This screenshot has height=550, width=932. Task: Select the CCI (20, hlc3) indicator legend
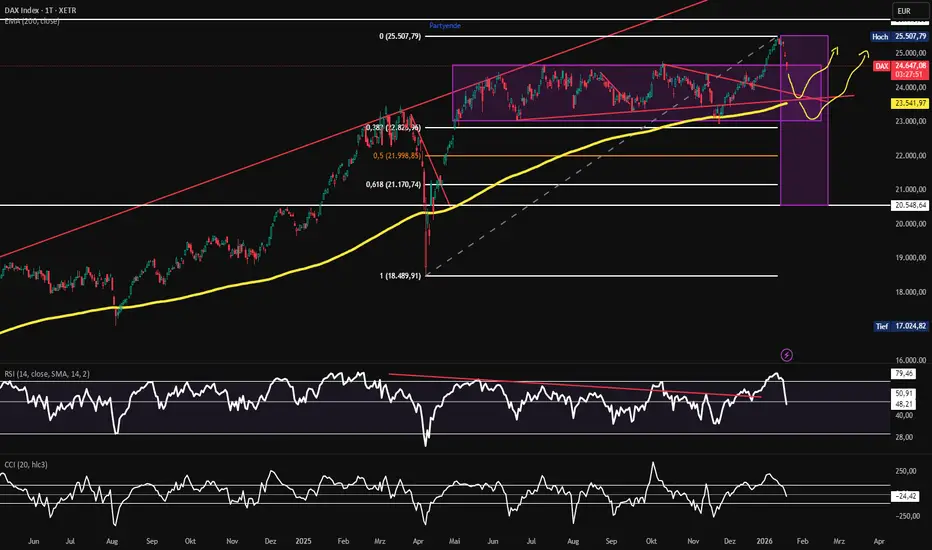click(x=26, y=464)
